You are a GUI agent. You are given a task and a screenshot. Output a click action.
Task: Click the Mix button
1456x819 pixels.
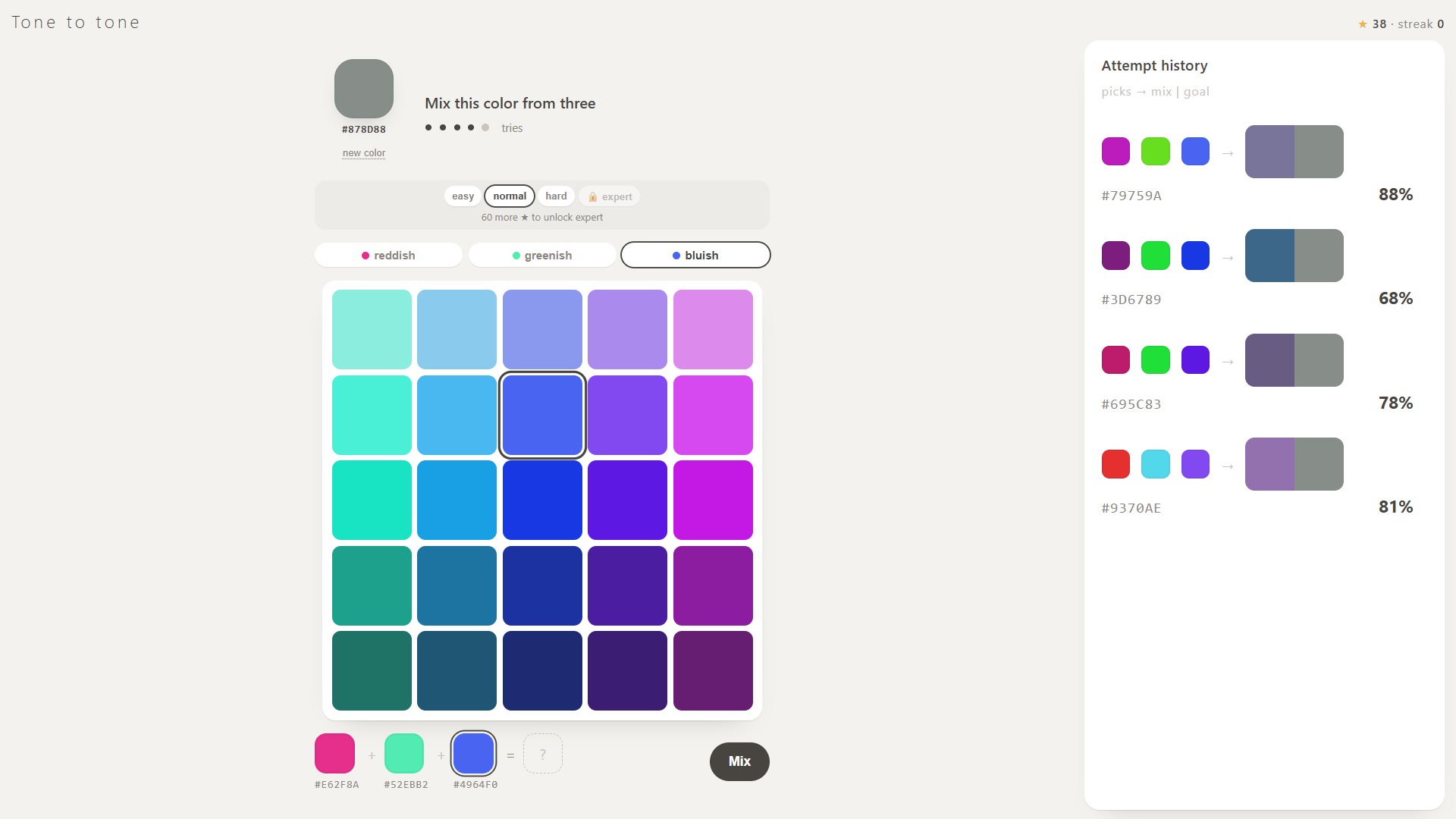click(739, 761)
